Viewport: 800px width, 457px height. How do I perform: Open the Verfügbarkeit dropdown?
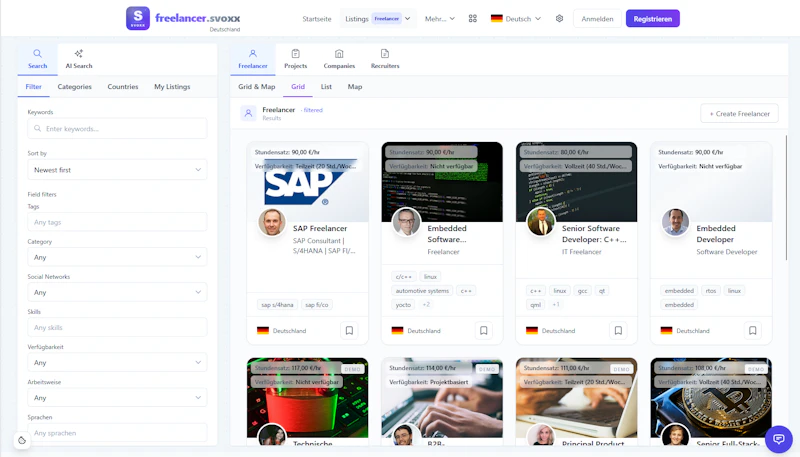click(x=117, y=363)
